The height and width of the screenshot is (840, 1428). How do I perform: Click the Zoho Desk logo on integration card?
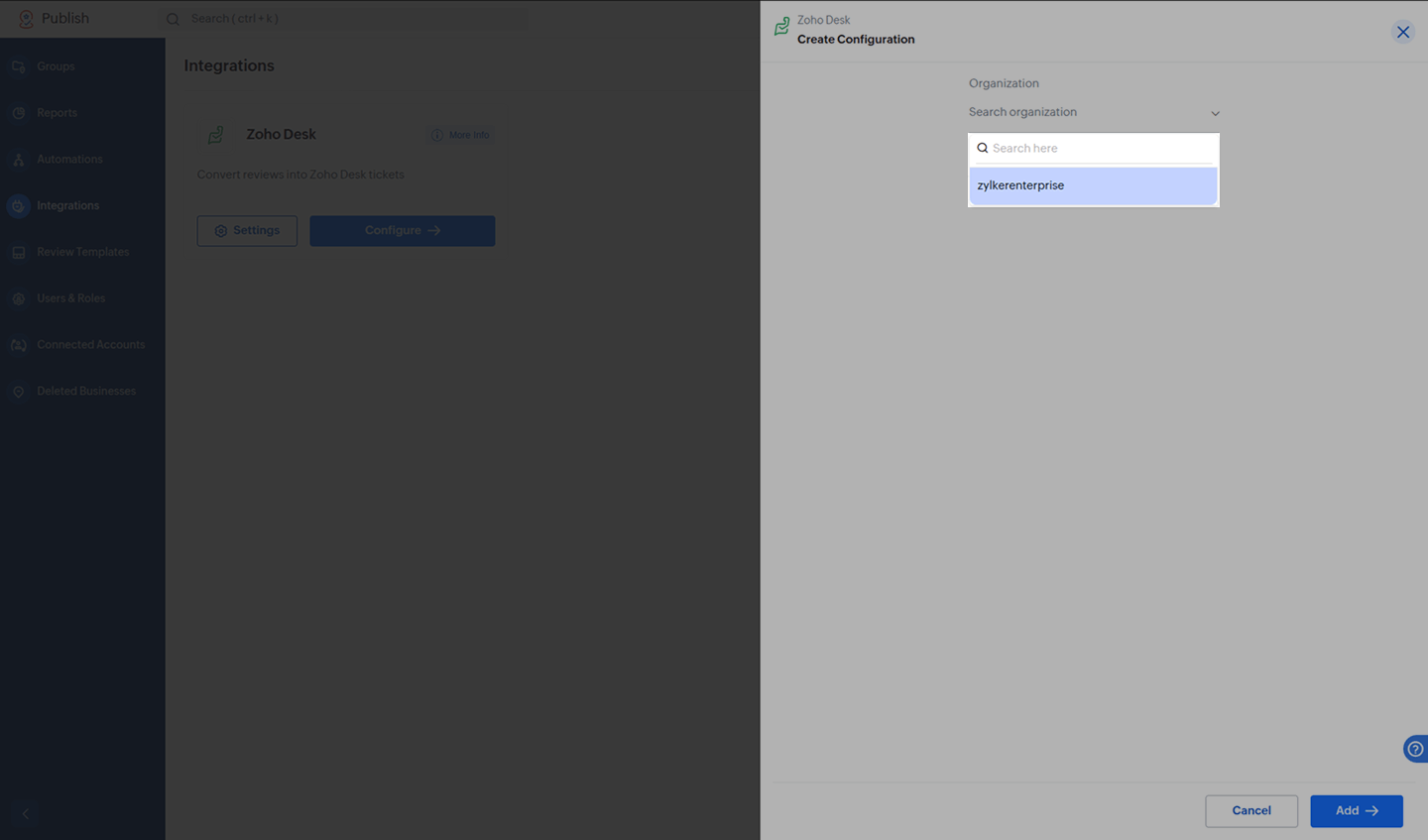[x=215, y=135]
